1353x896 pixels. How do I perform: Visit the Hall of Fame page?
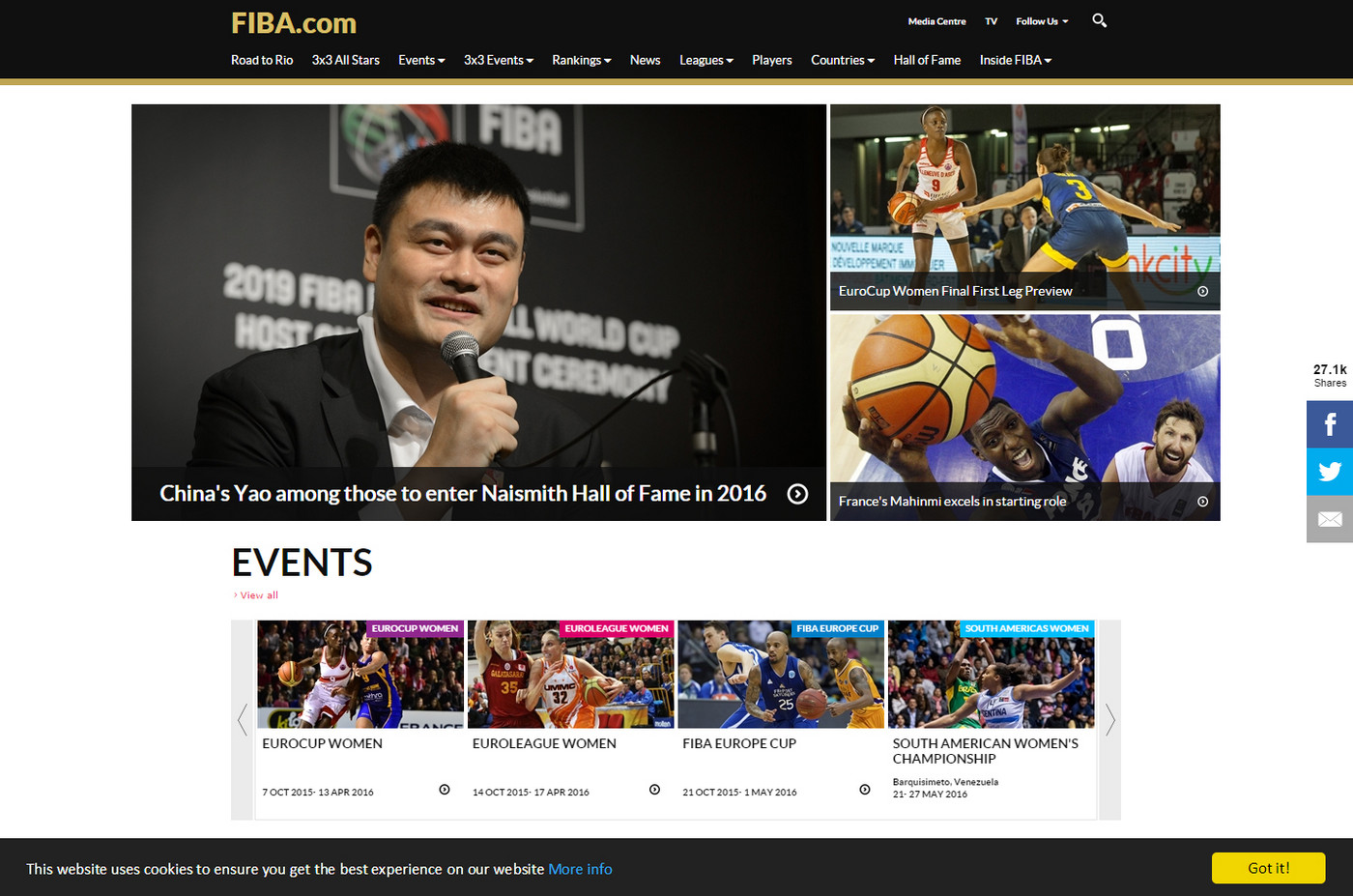click(927, 60)
